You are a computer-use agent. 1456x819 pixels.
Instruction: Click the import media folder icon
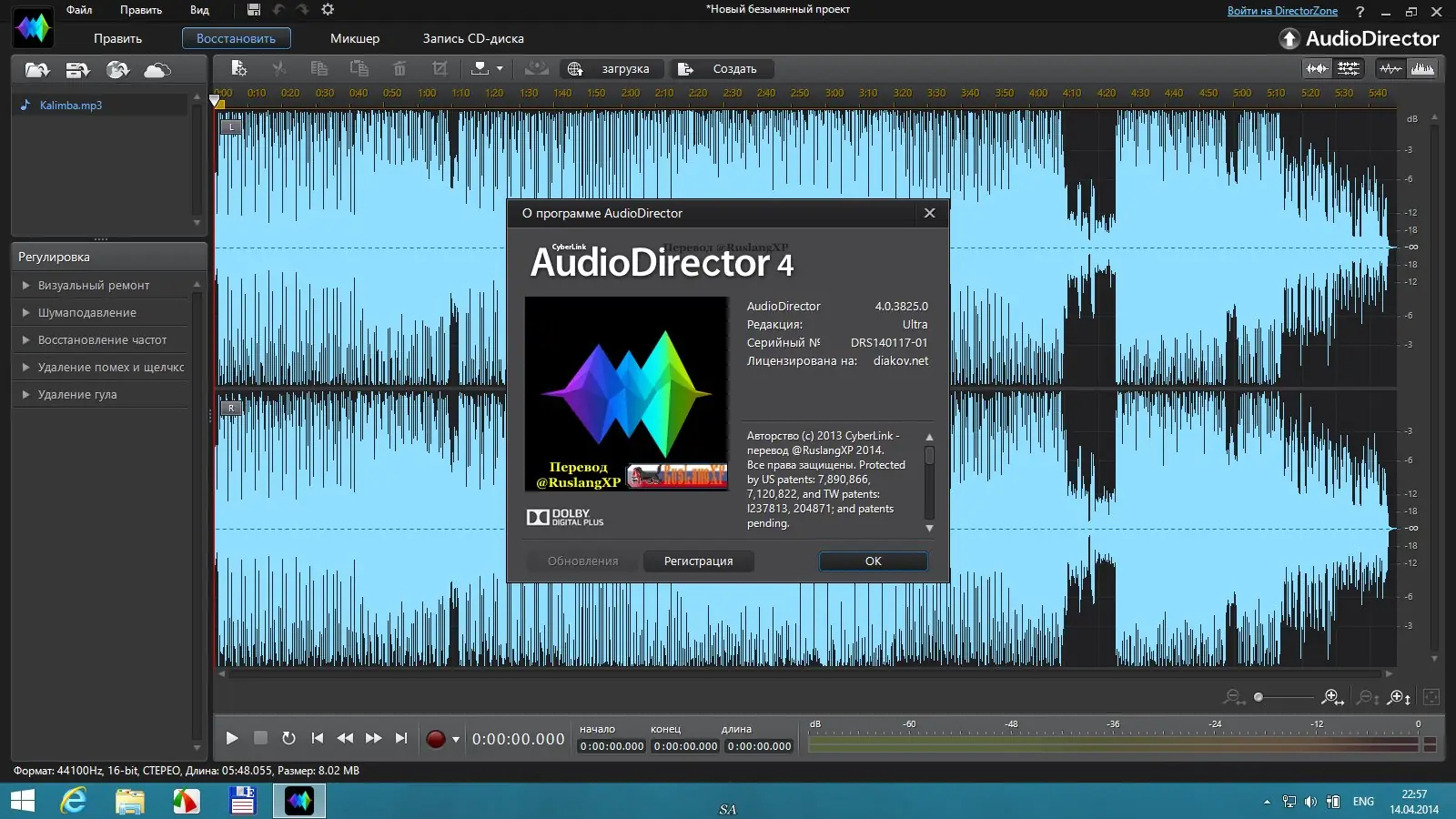coord(37,69)
